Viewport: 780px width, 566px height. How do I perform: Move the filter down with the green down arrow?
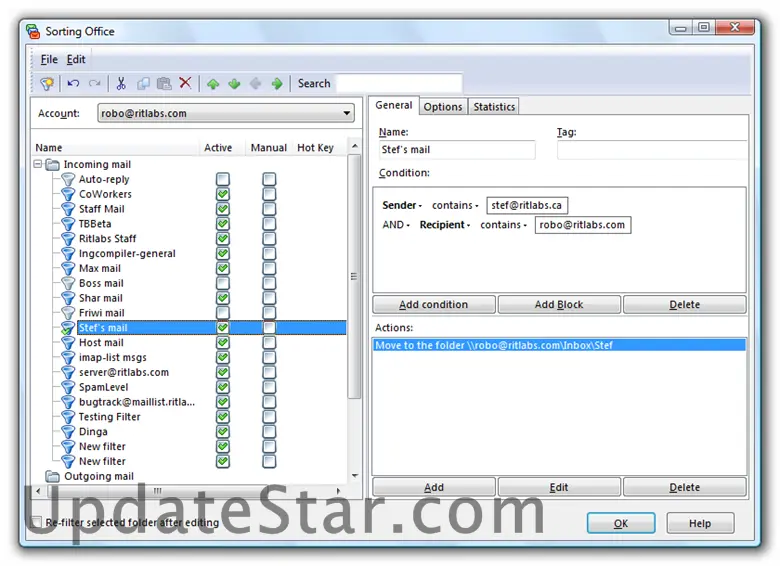click(234, 84)
